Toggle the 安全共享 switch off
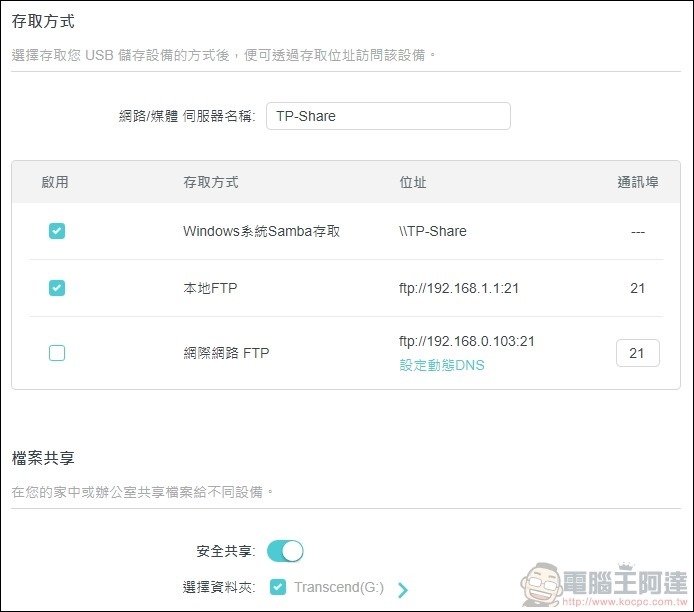 point(285,551)
